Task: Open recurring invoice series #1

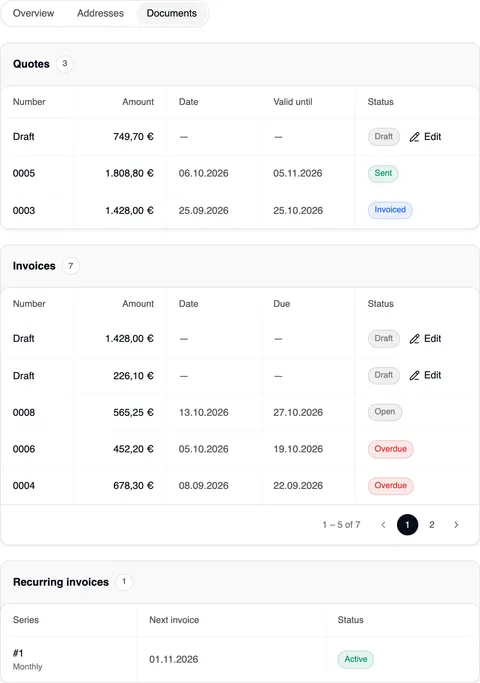Action: pyautogui.click(x=18, y=653)
